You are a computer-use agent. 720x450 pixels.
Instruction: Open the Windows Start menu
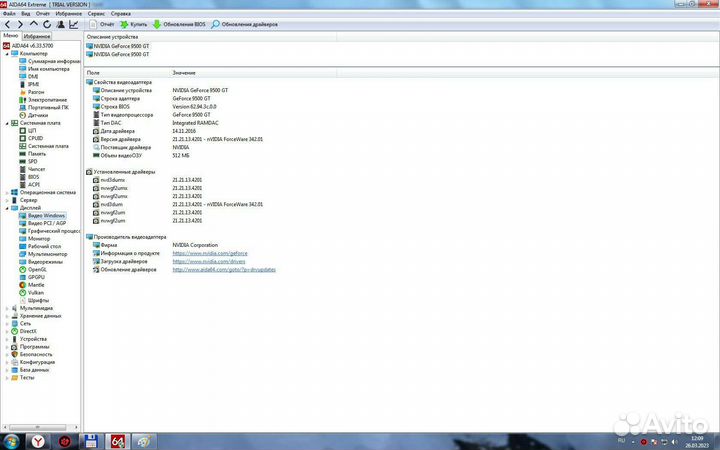pyautogui.click(x=11, y=442)
